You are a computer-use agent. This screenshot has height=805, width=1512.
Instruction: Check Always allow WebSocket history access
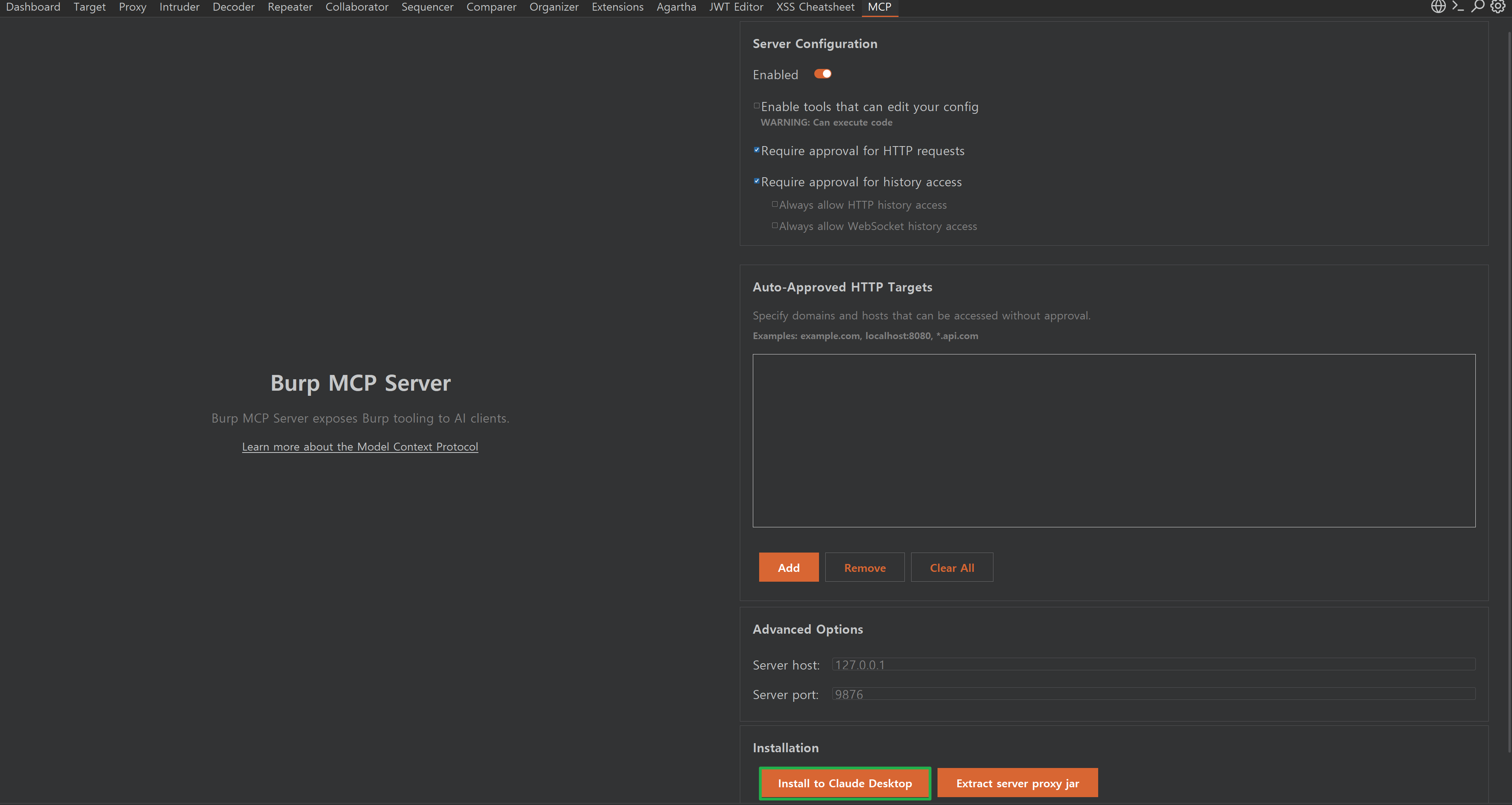click(775, 225)
